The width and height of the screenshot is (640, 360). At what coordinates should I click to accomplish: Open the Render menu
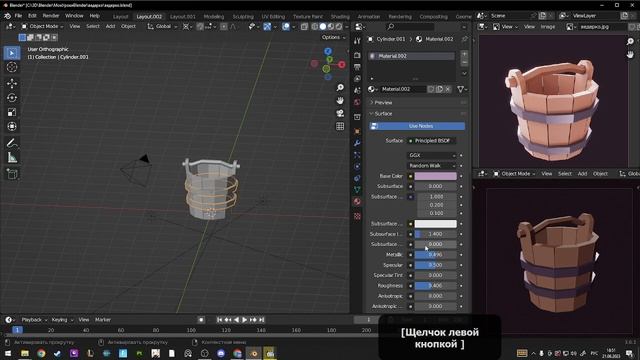pos(51,16)
